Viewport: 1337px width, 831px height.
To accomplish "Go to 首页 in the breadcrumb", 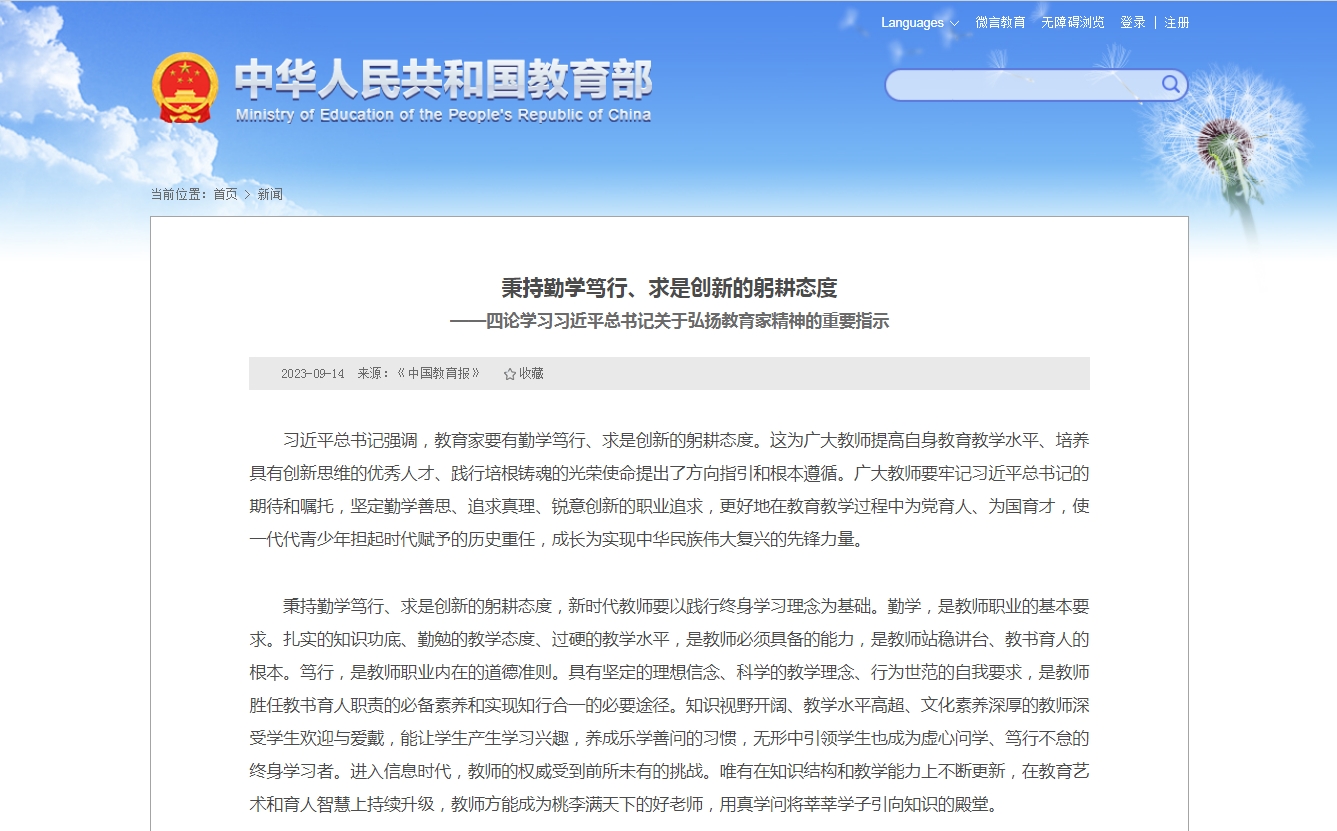I will (225, 194).
